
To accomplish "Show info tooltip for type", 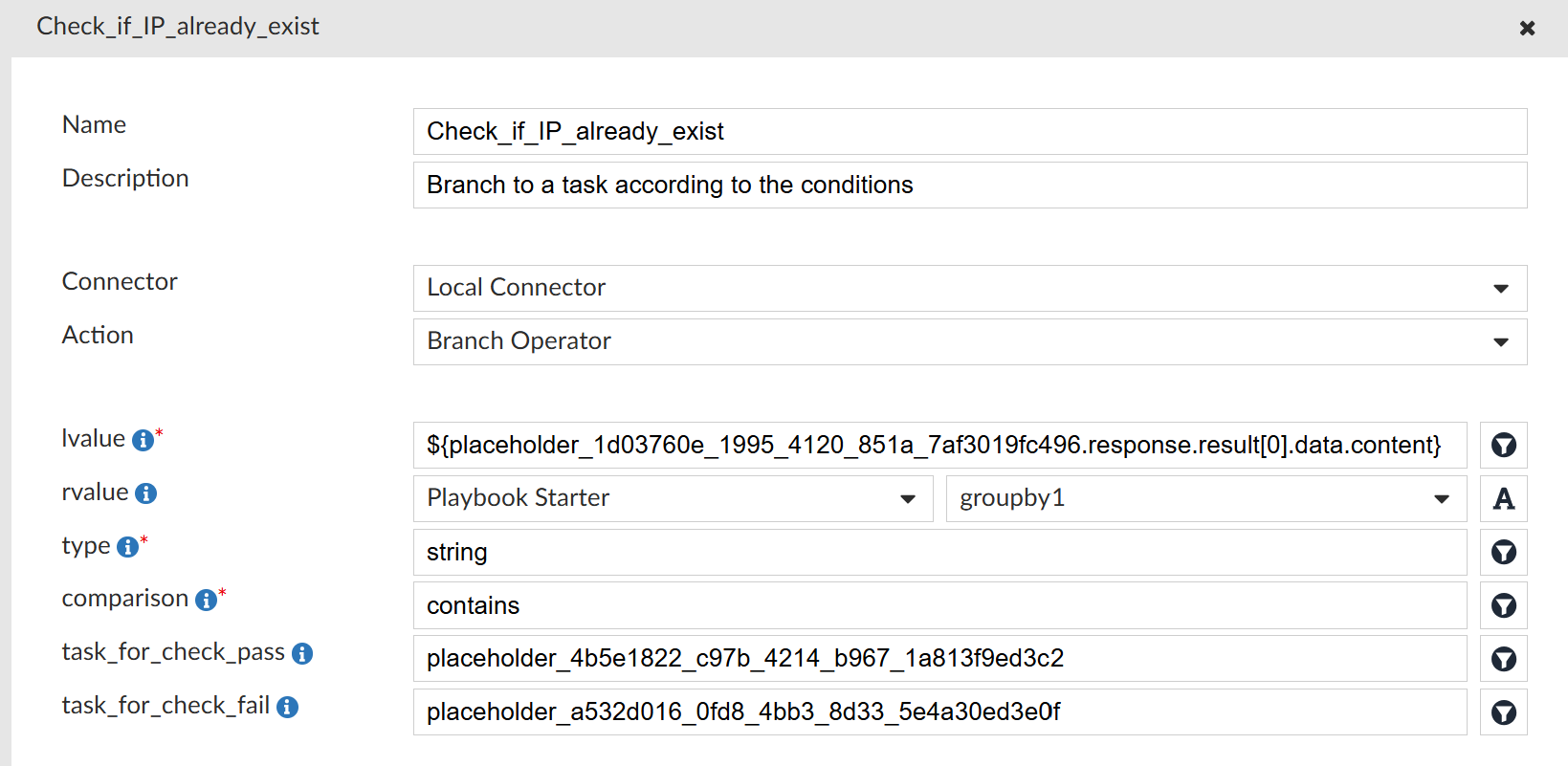I will pyautogui.click(x=127, y=547).
